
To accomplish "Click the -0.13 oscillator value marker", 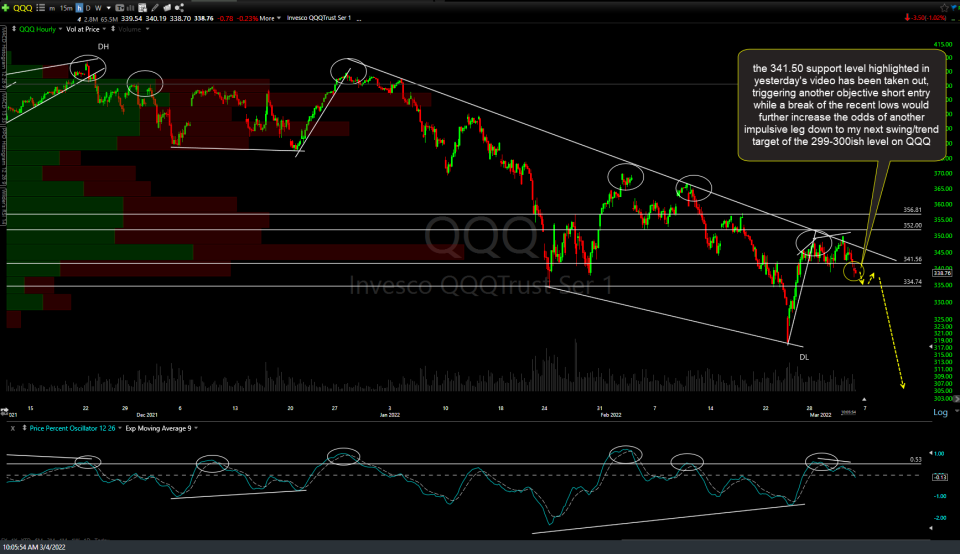I will click(940, 477).
